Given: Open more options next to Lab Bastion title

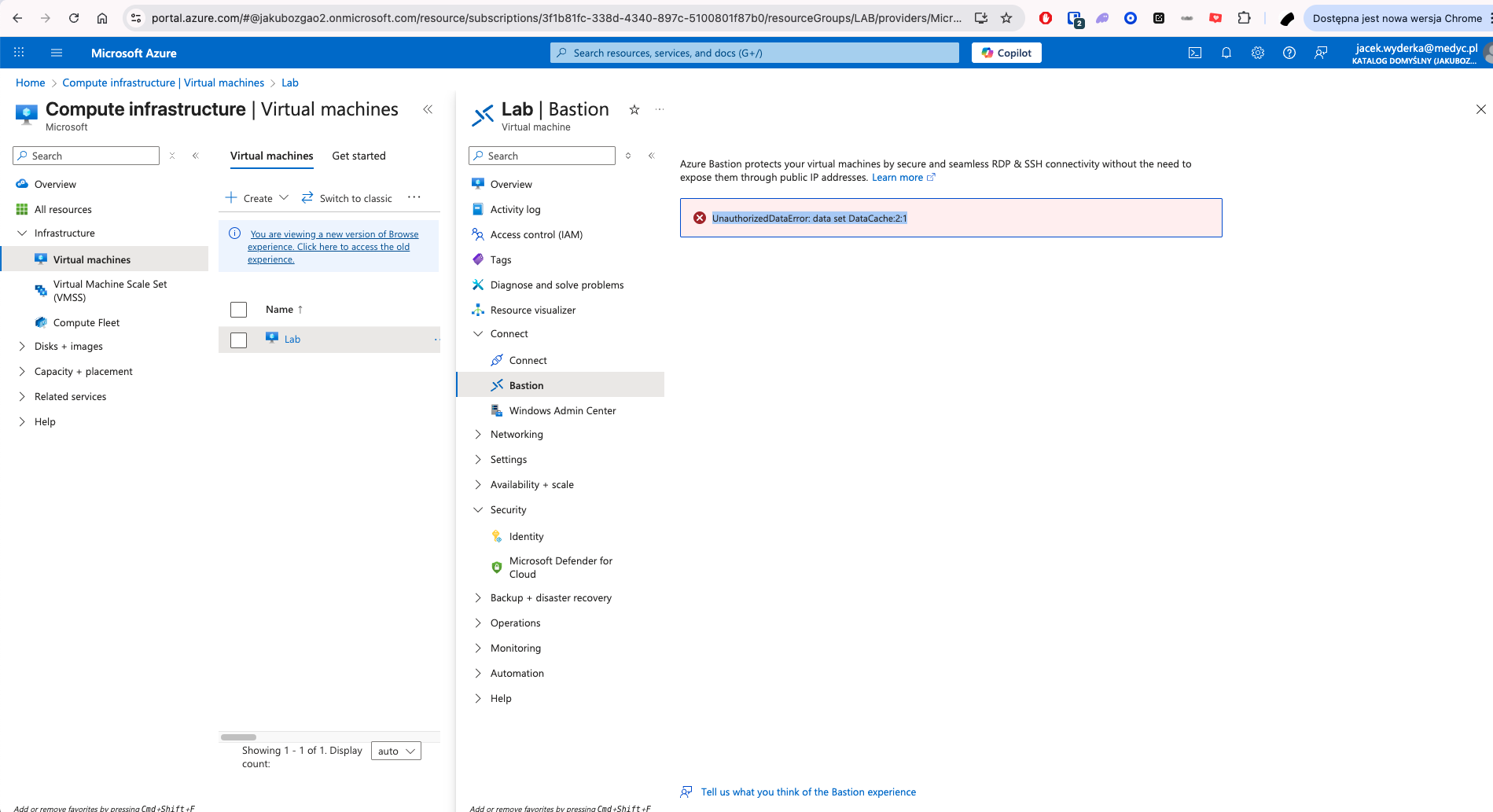Looking at the screenshot, I should [660, 109].
